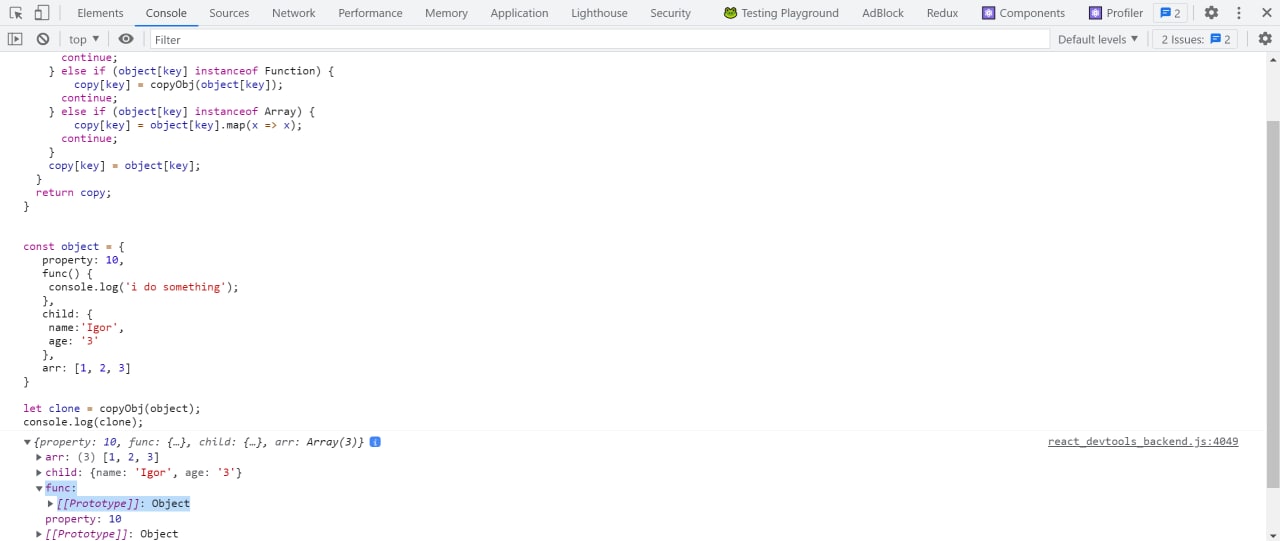Open the Lighthouse tab
The width and height of the screenshot is (1280, 541).
pos(599,13)
